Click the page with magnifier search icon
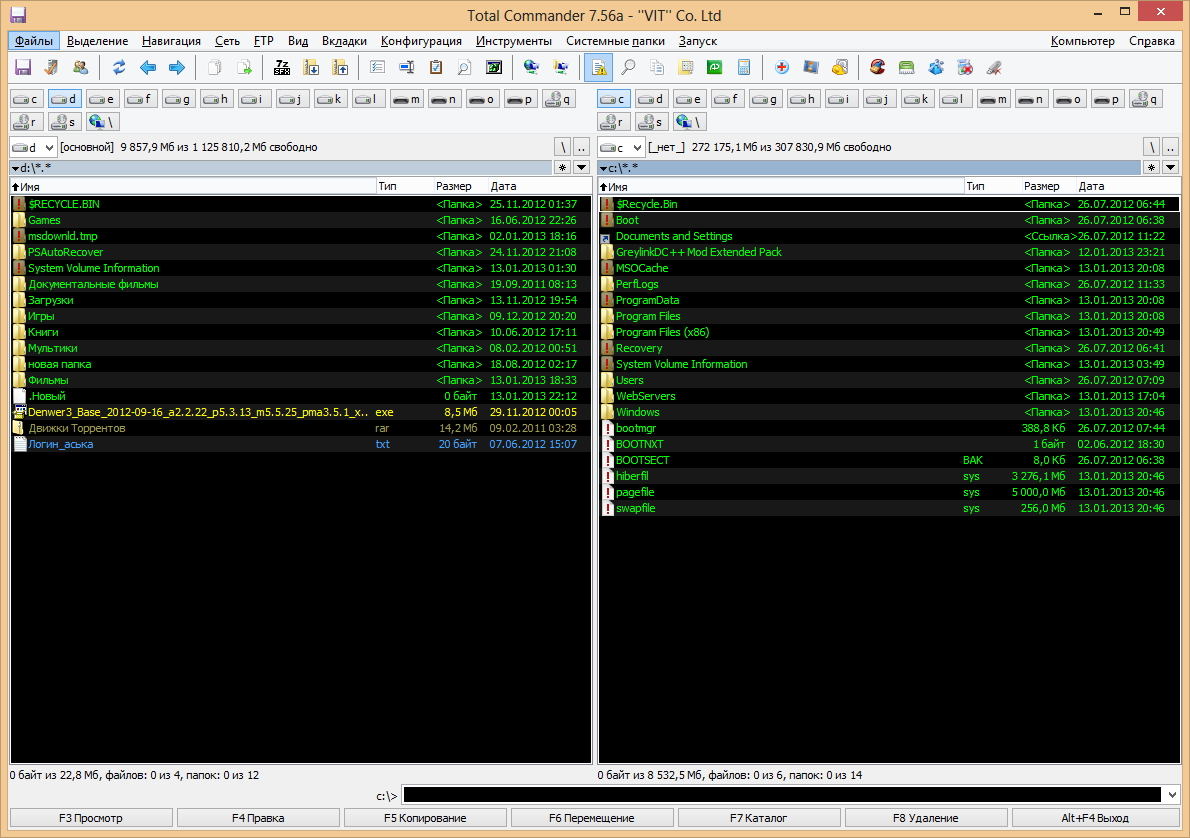Viewport: 1190px width, 838px height. coord(464,68)
